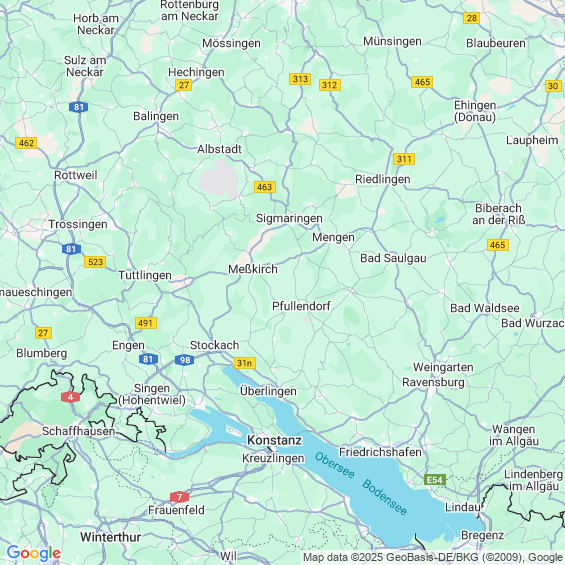Open the map data copyright text
Viewport: 565px width, 565px height.
pyautogui.click(x=433, y=557)
